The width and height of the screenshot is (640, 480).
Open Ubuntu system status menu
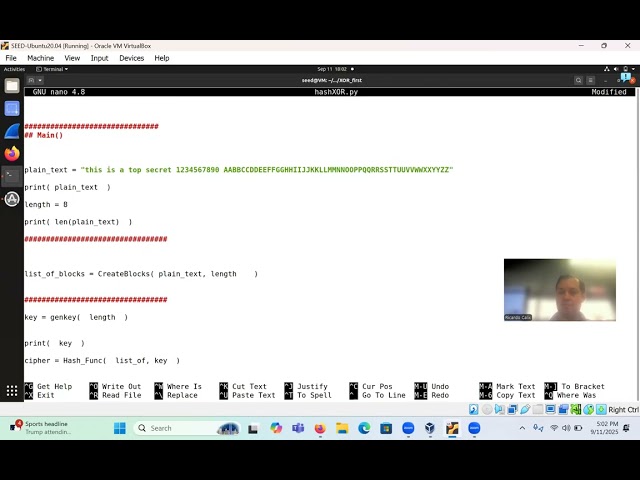620,69
